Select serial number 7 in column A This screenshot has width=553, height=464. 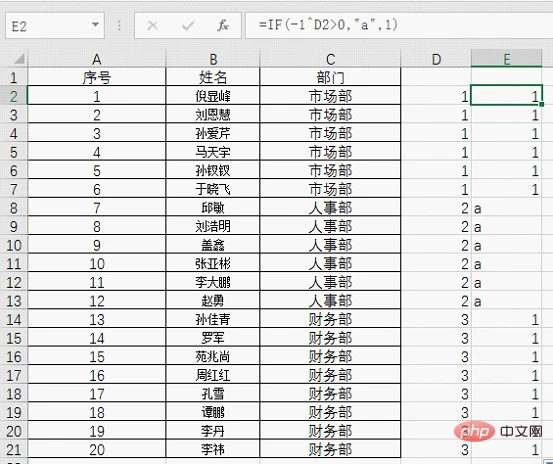tap(97, 208)
